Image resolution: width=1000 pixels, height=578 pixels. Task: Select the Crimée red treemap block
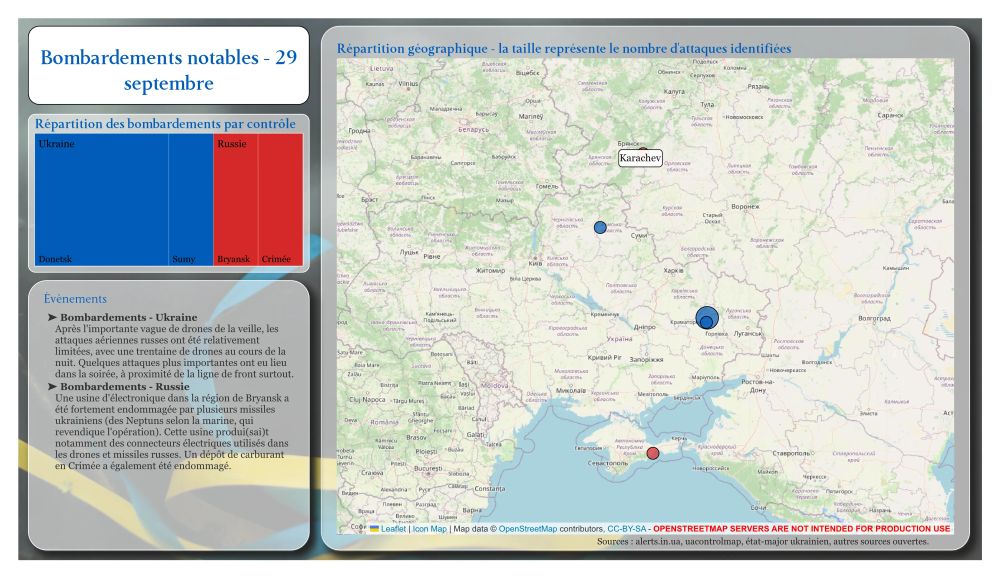[281, 200]
